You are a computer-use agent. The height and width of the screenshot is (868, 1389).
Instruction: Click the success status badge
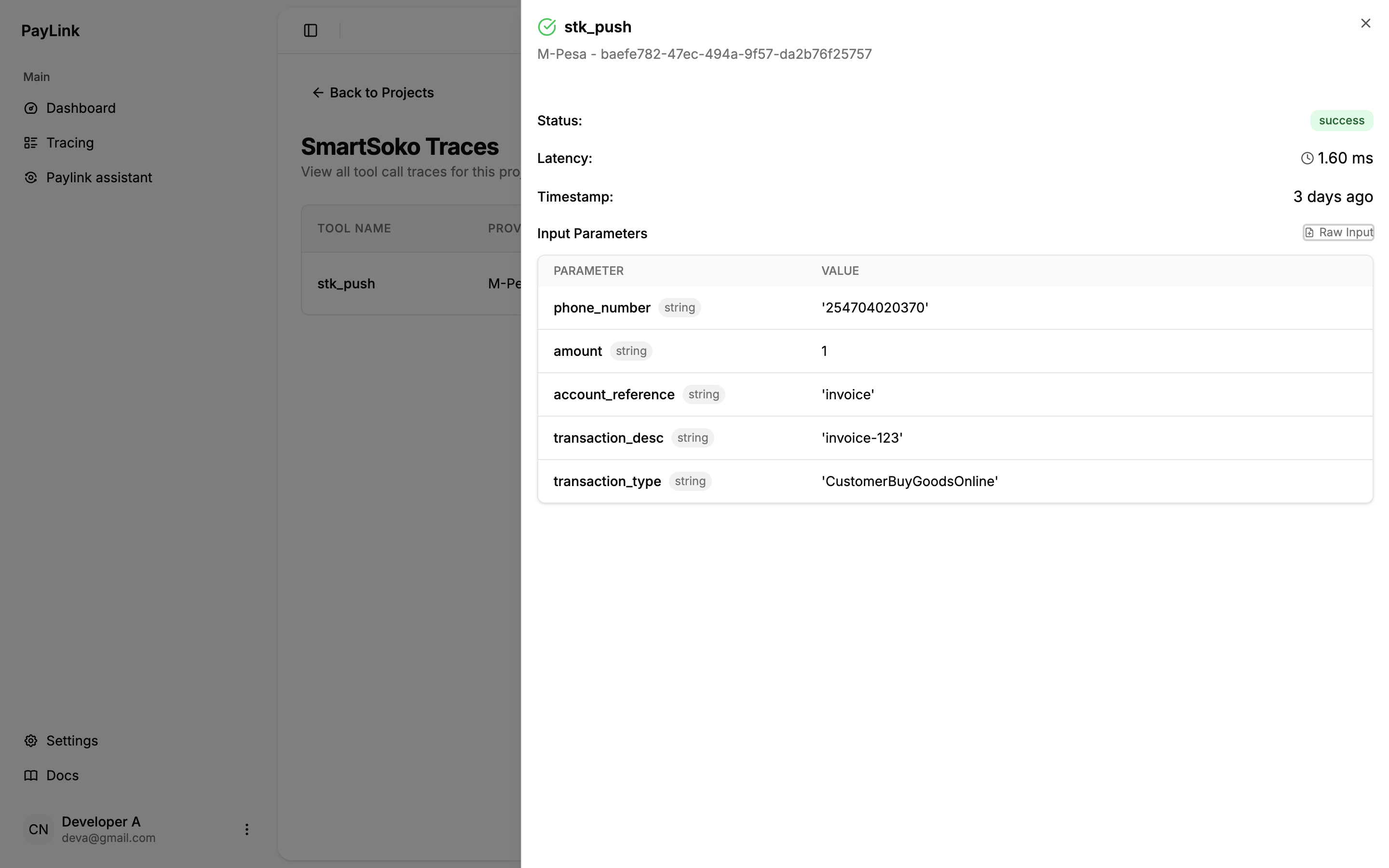click(1342, 121)
